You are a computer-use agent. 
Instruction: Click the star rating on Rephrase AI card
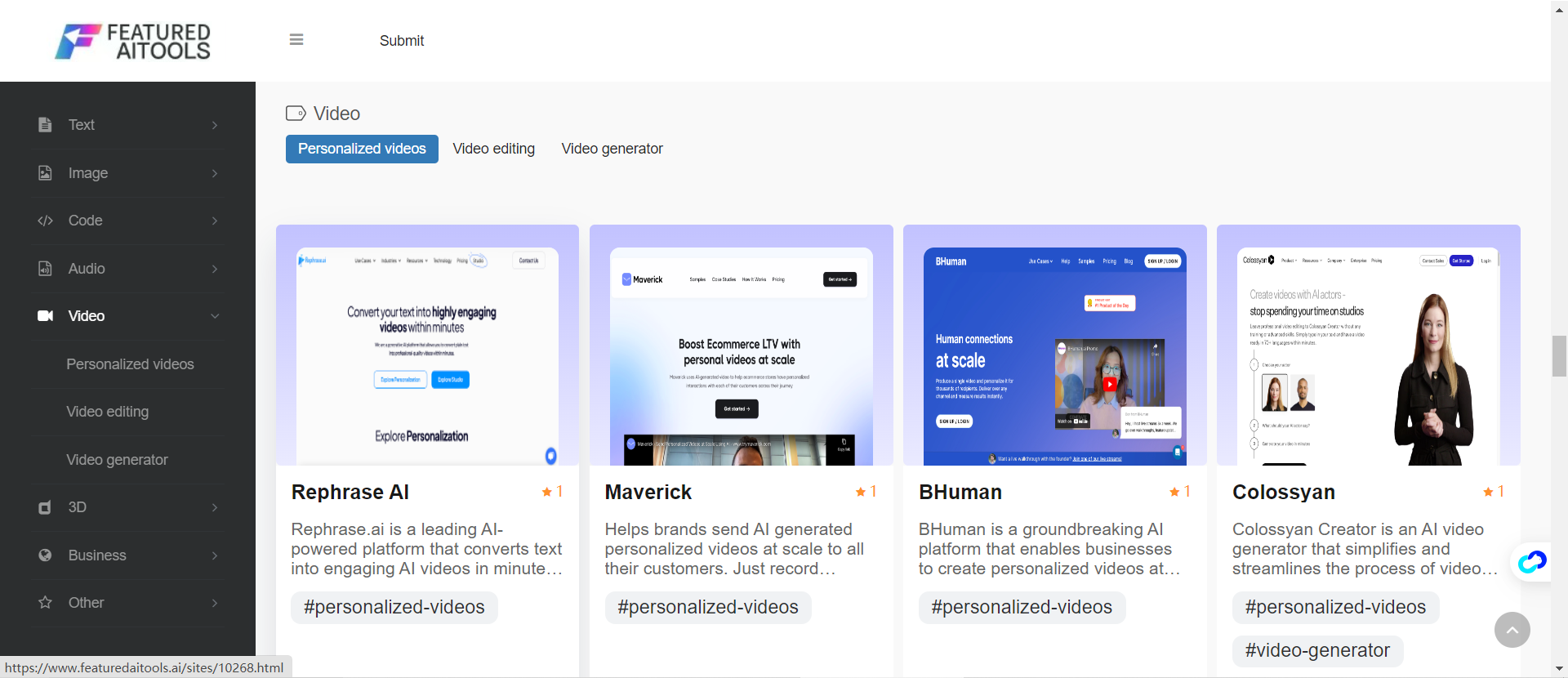pyautogui.click(x=553, y=492)
